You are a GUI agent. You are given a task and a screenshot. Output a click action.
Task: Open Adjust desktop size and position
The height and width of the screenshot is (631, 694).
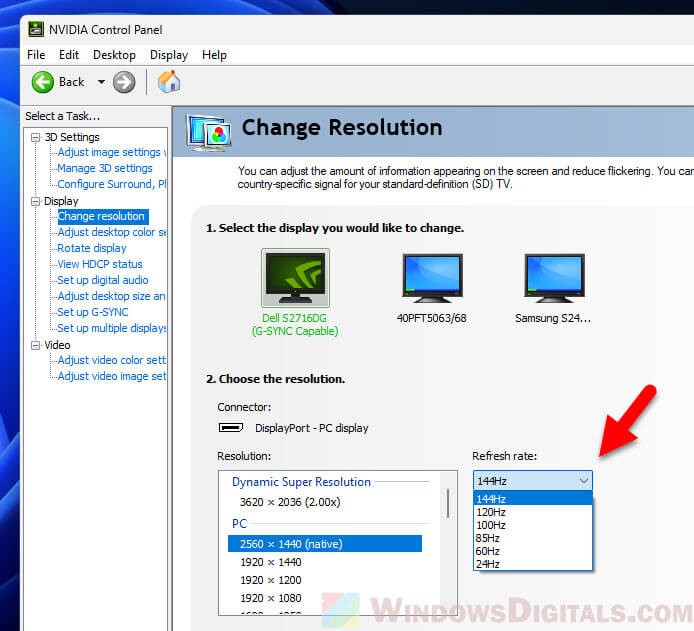click(x=112, y=296)
